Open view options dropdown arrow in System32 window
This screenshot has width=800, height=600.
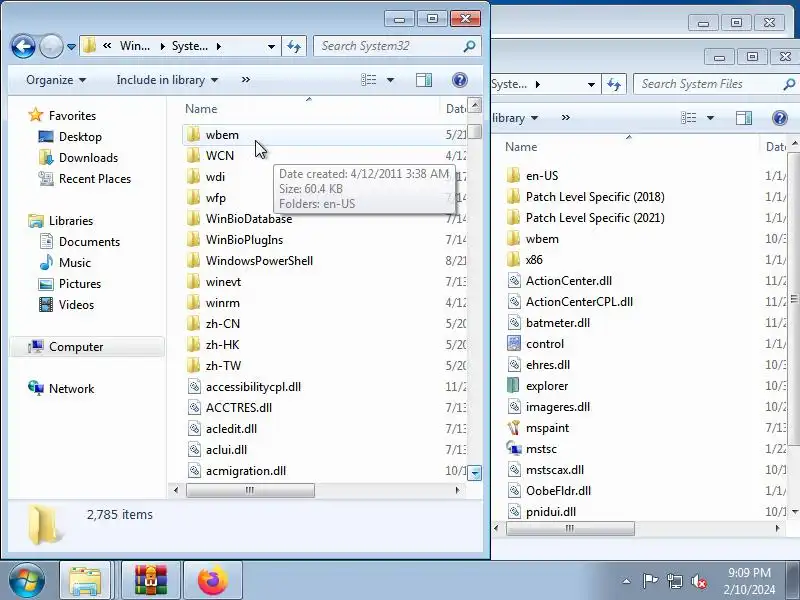[x=390, y=80]
